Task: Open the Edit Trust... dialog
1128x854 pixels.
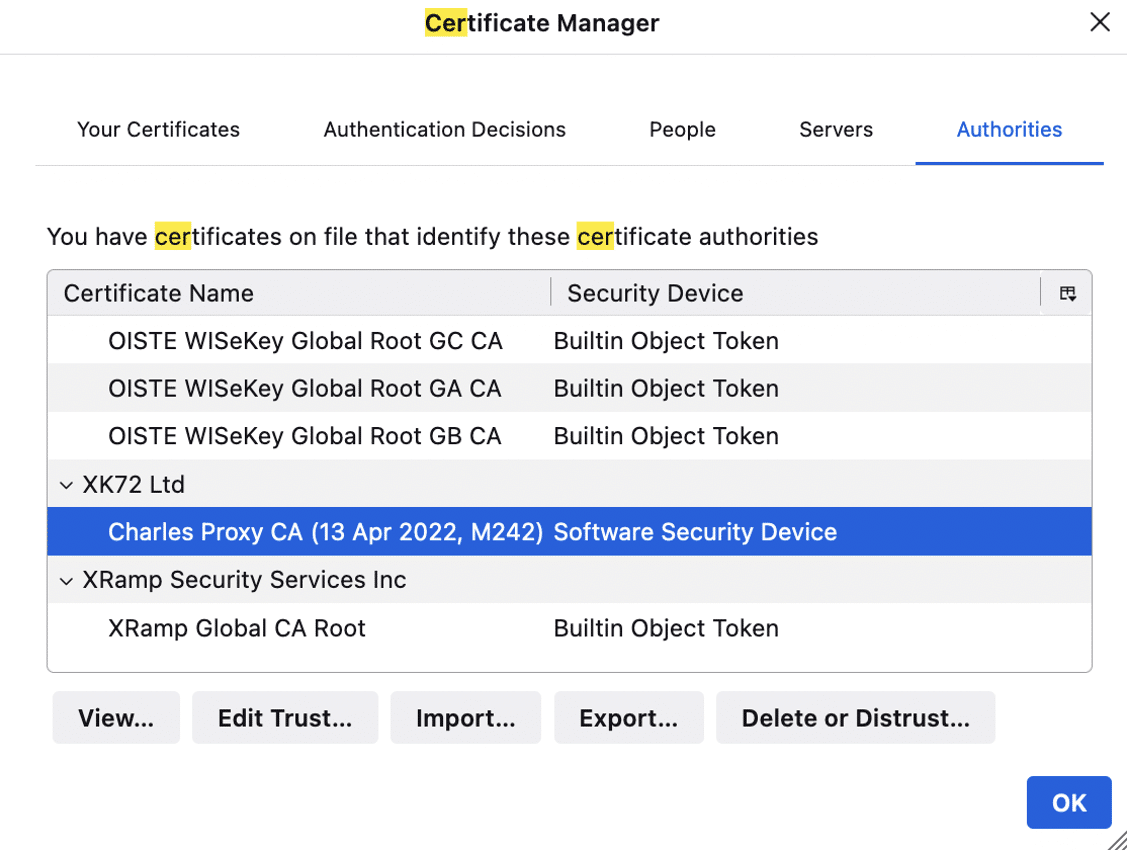Action: [x=285, y=717]
